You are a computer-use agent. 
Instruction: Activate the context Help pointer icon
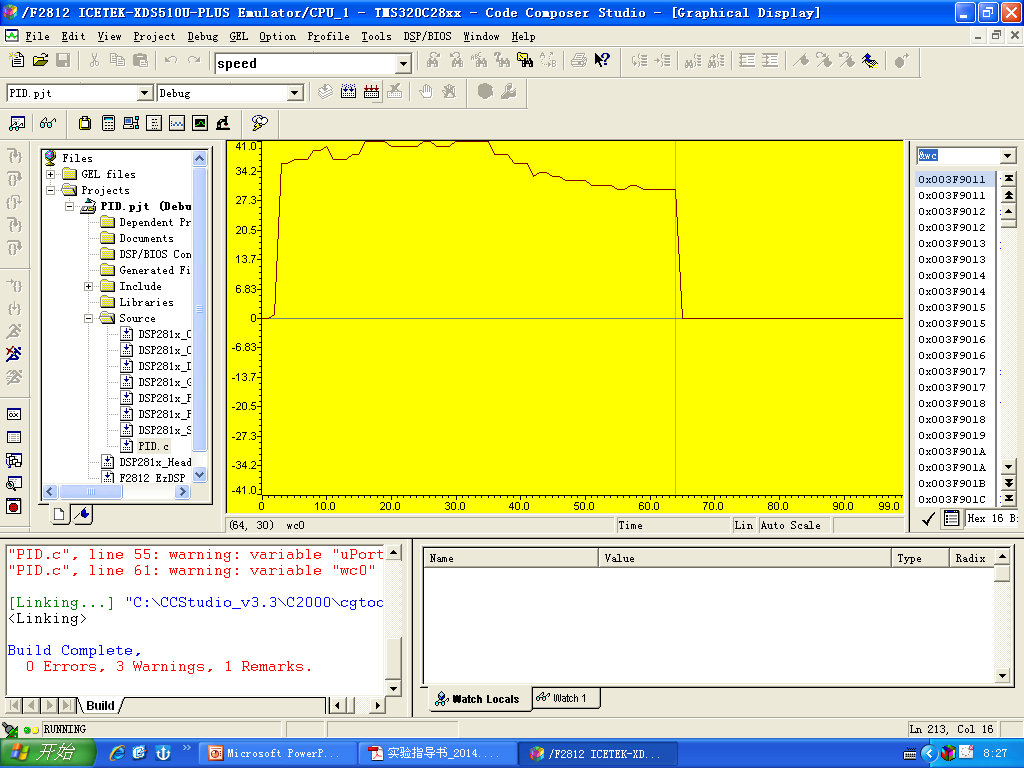(x=601, y=61)
